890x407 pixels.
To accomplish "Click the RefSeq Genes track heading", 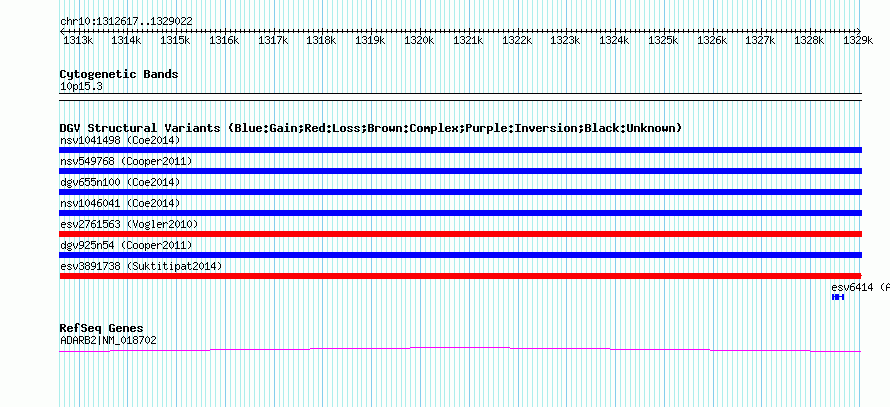I will (102, 328).
